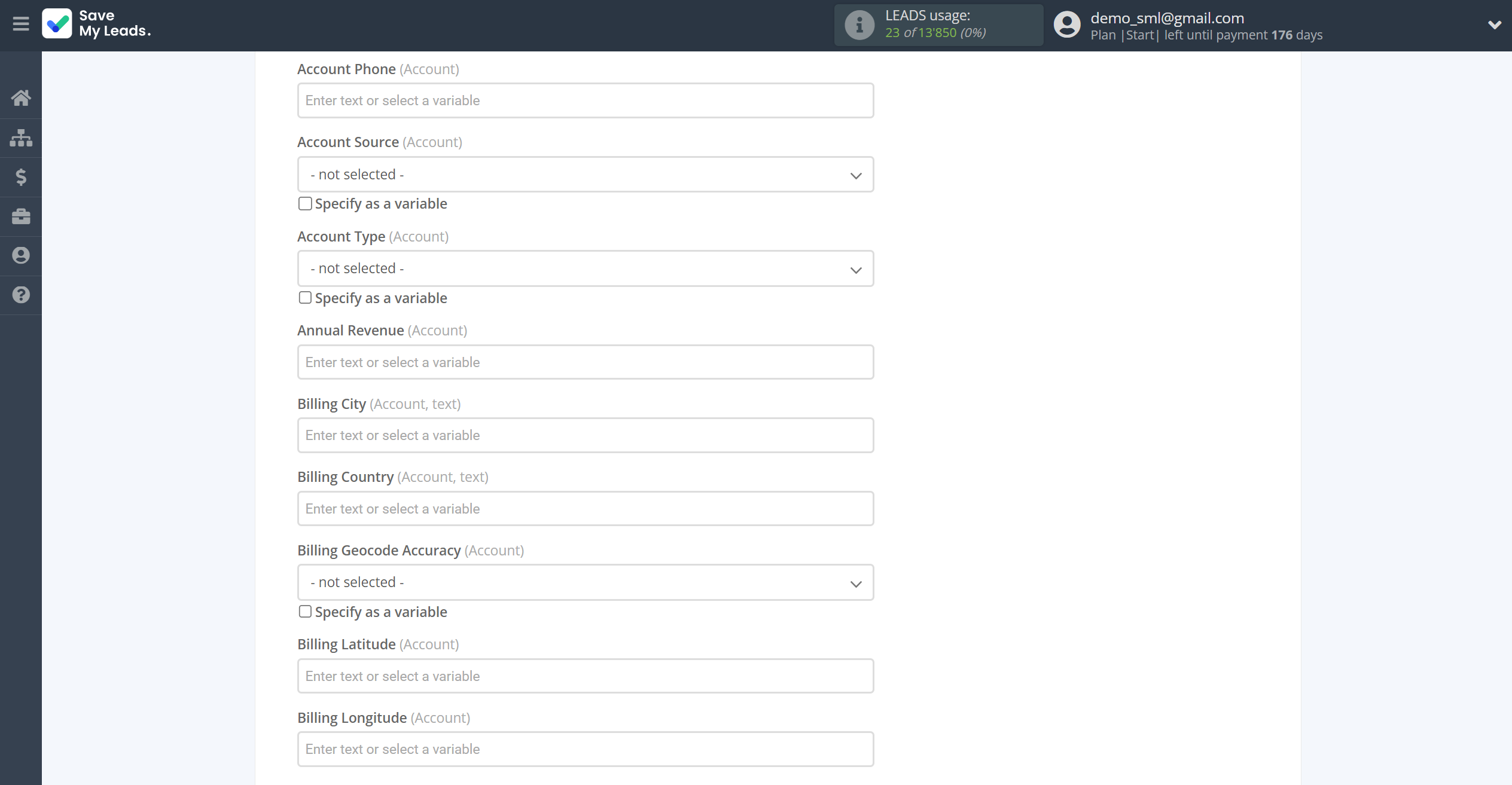Click the Account Phone input field
Viewport: 1512px width, 785px height.
[585, 100]
